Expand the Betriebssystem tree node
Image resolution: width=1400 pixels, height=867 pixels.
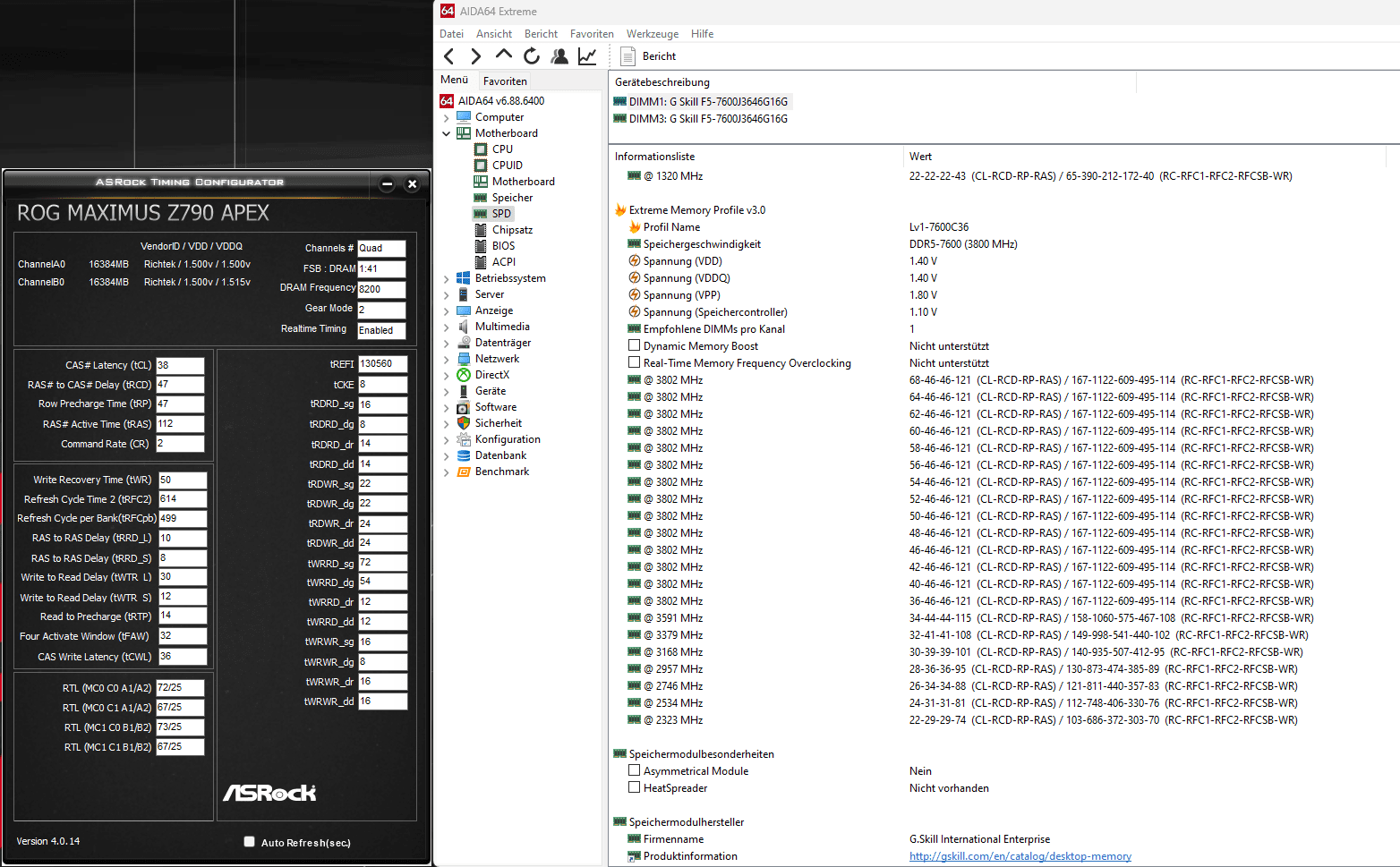pyautogui.click(x=446, y=278)
